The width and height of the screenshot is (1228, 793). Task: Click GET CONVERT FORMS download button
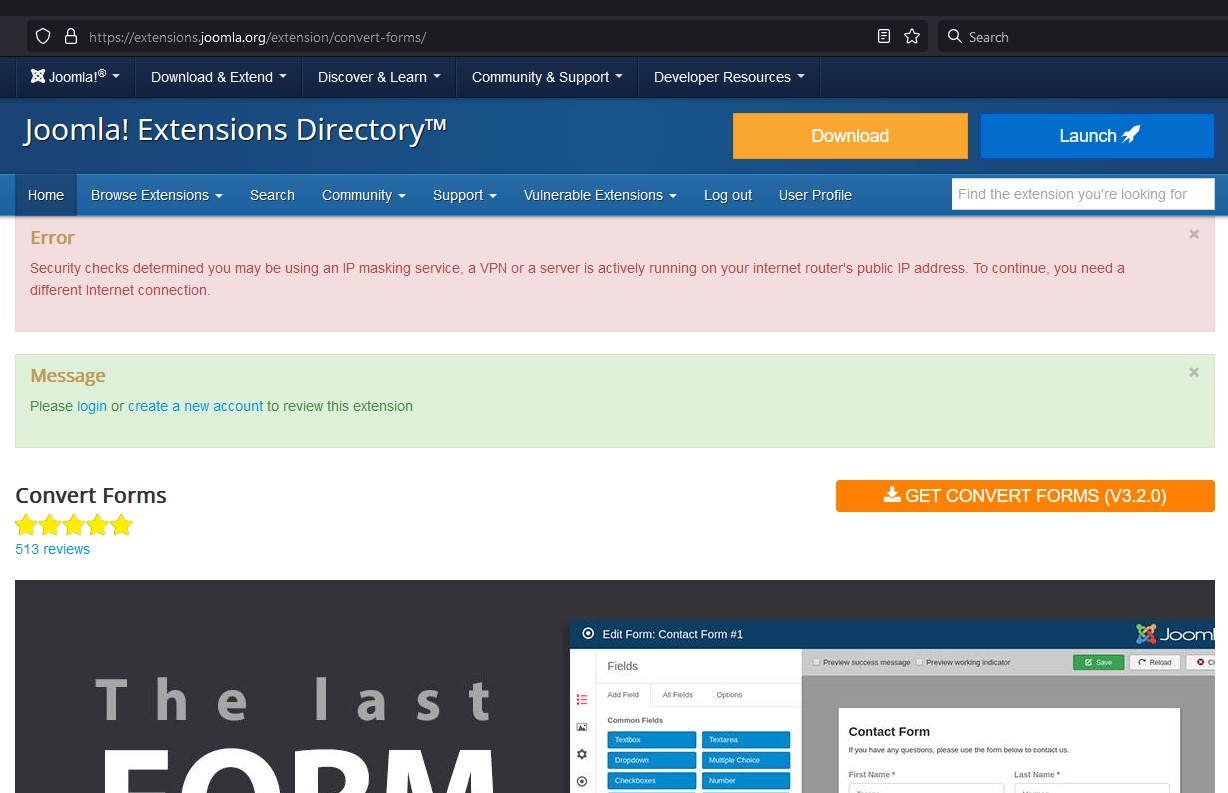tap(1025, 495)
